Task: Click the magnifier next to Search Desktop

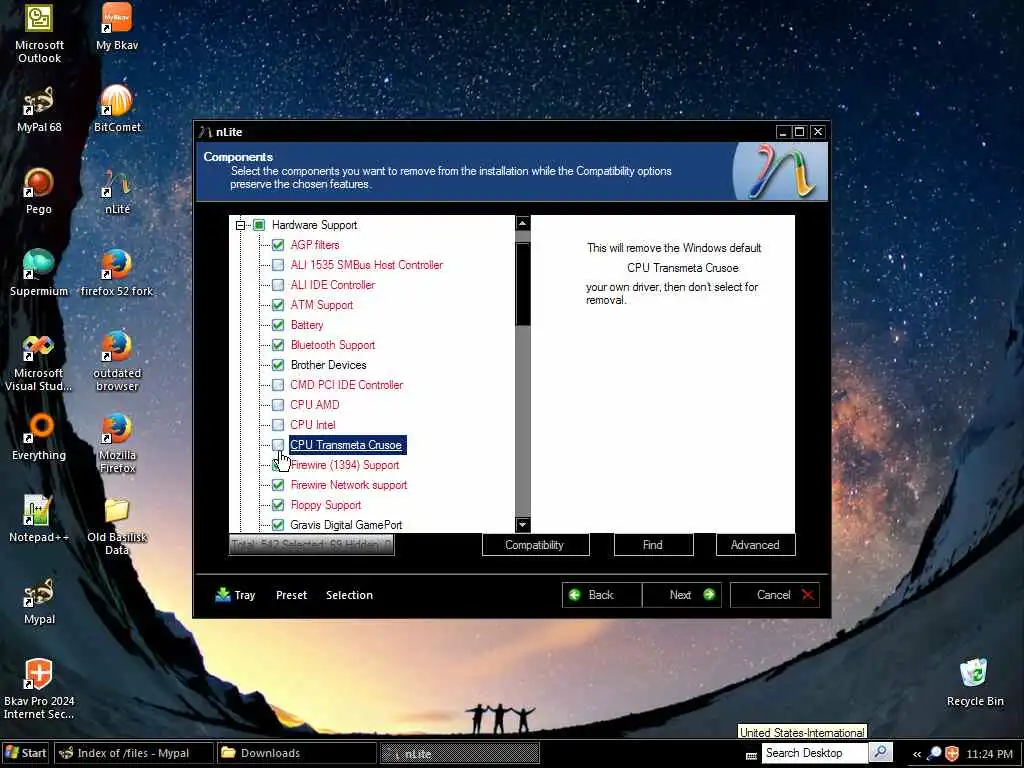Action: tap(880, 752)
